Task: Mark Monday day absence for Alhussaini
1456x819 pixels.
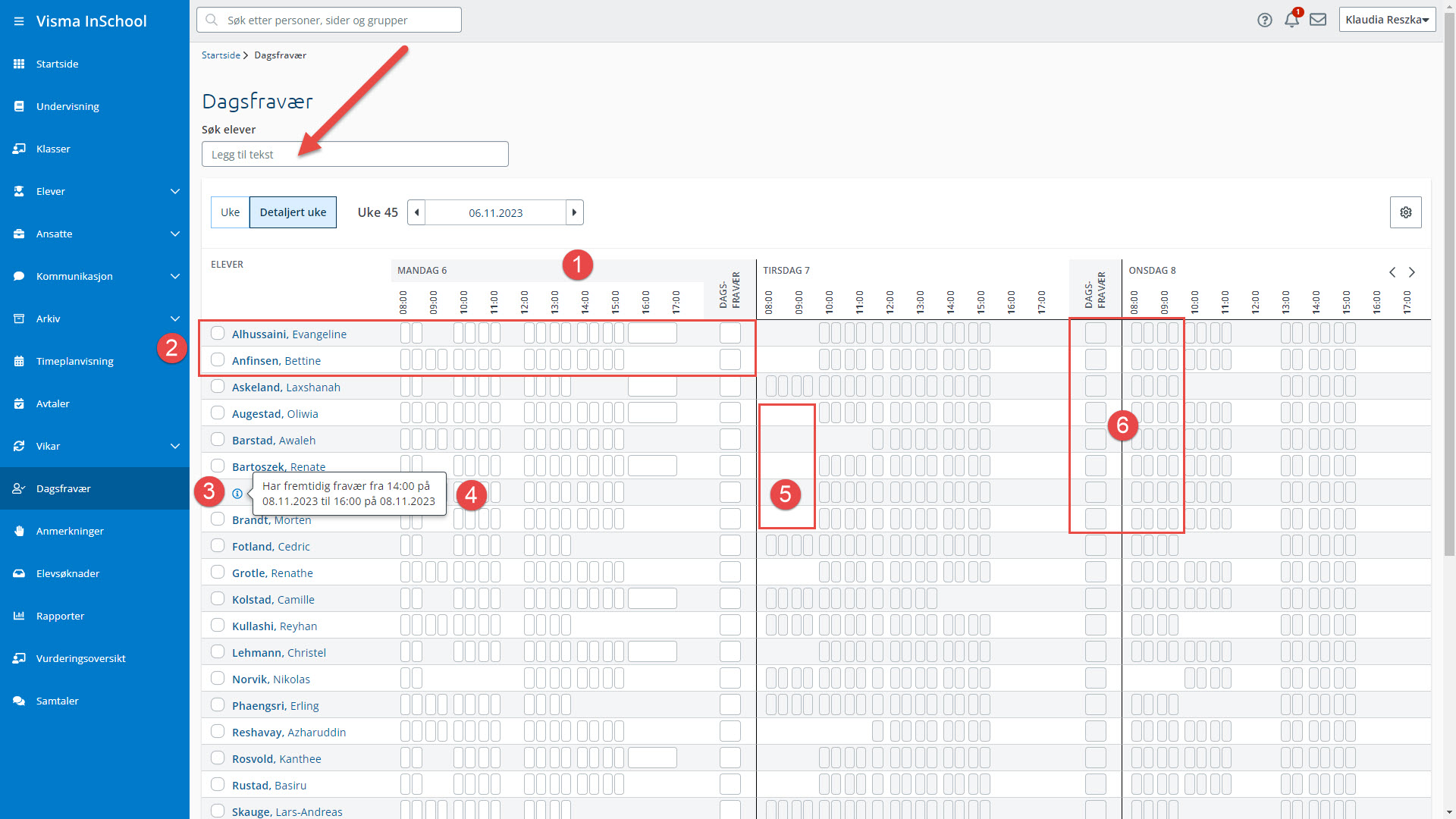Action: coord(730,333)
